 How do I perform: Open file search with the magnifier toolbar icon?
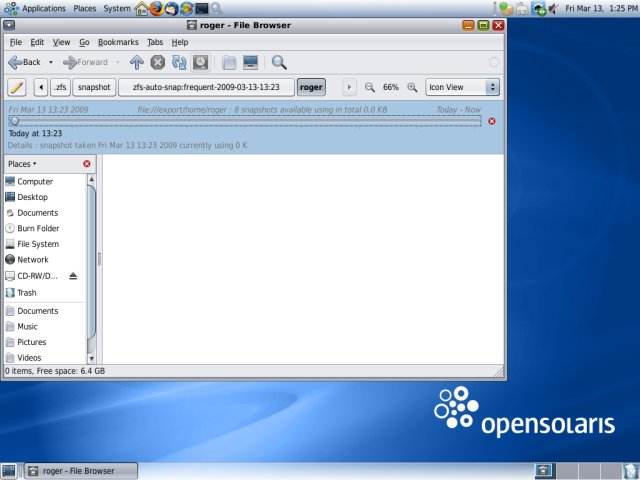click(279, 62)
